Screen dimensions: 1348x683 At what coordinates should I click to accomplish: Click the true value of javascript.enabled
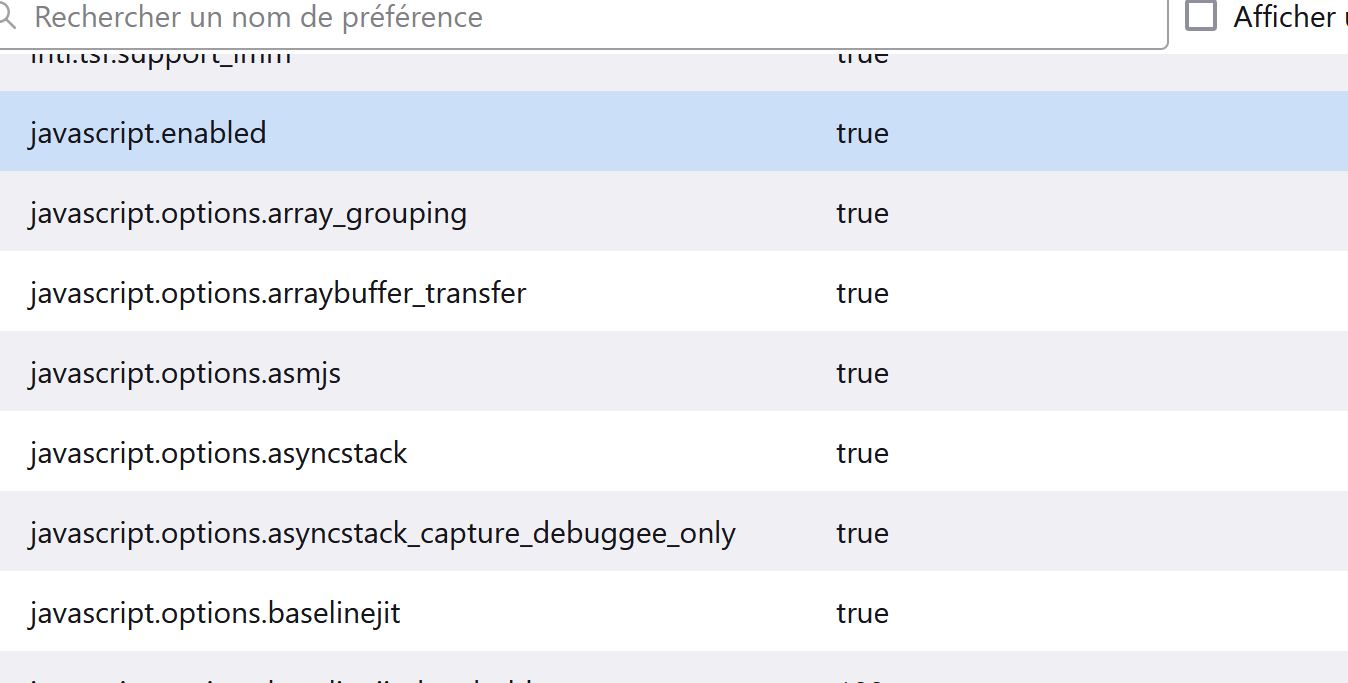point(862,133)
